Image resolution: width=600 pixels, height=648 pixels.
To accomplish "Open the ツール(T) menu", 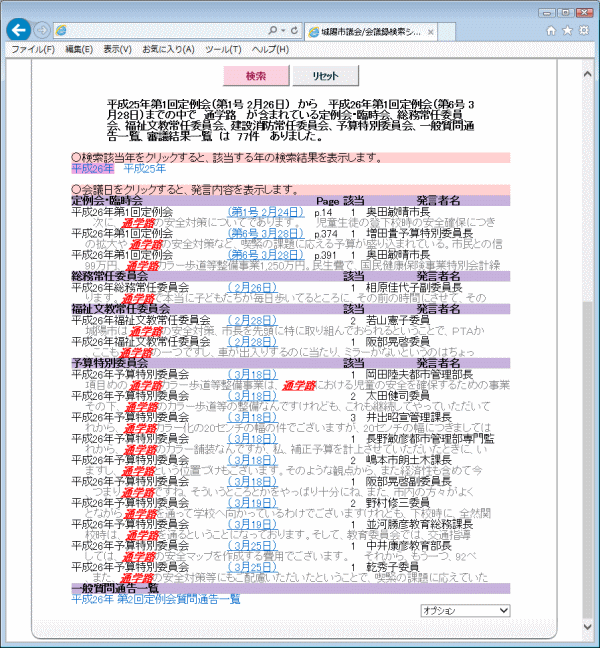I will 223,50.
